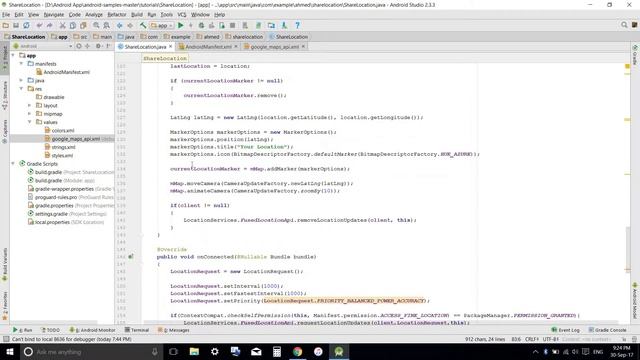Viewport: 640px width, 360px height.
Task: Collapse the values folder
Action: [29, 122]
